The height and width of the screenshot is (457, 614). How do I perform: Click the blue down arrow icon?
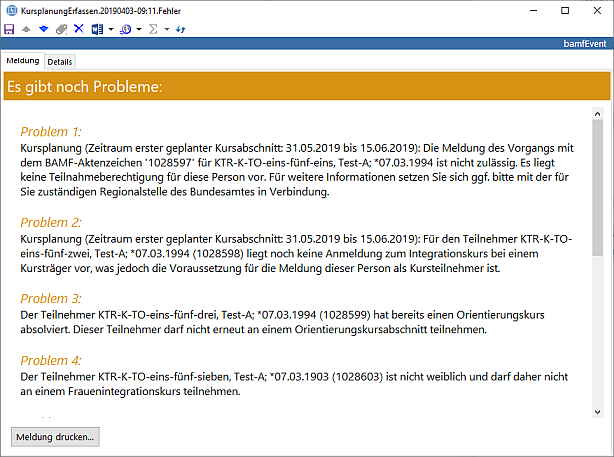point(43,29)
